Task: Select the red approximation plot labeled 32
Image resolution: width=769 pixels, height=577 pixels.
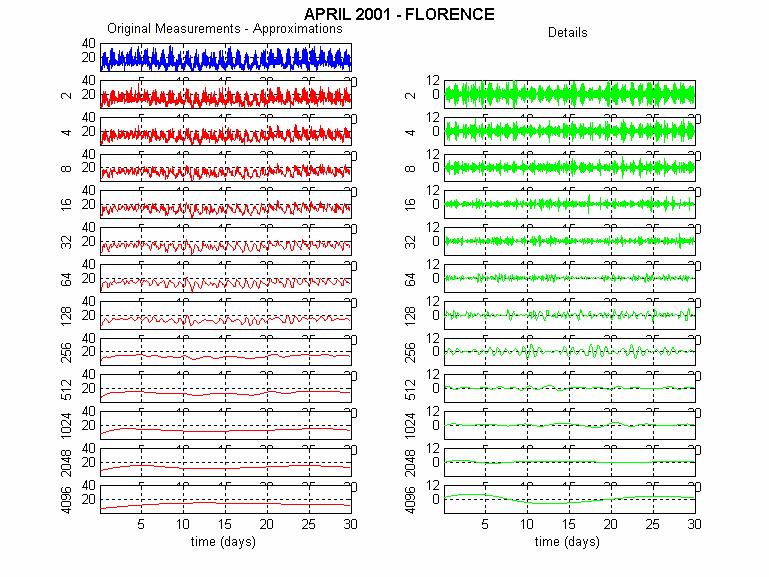Action: tap(226, 241)
